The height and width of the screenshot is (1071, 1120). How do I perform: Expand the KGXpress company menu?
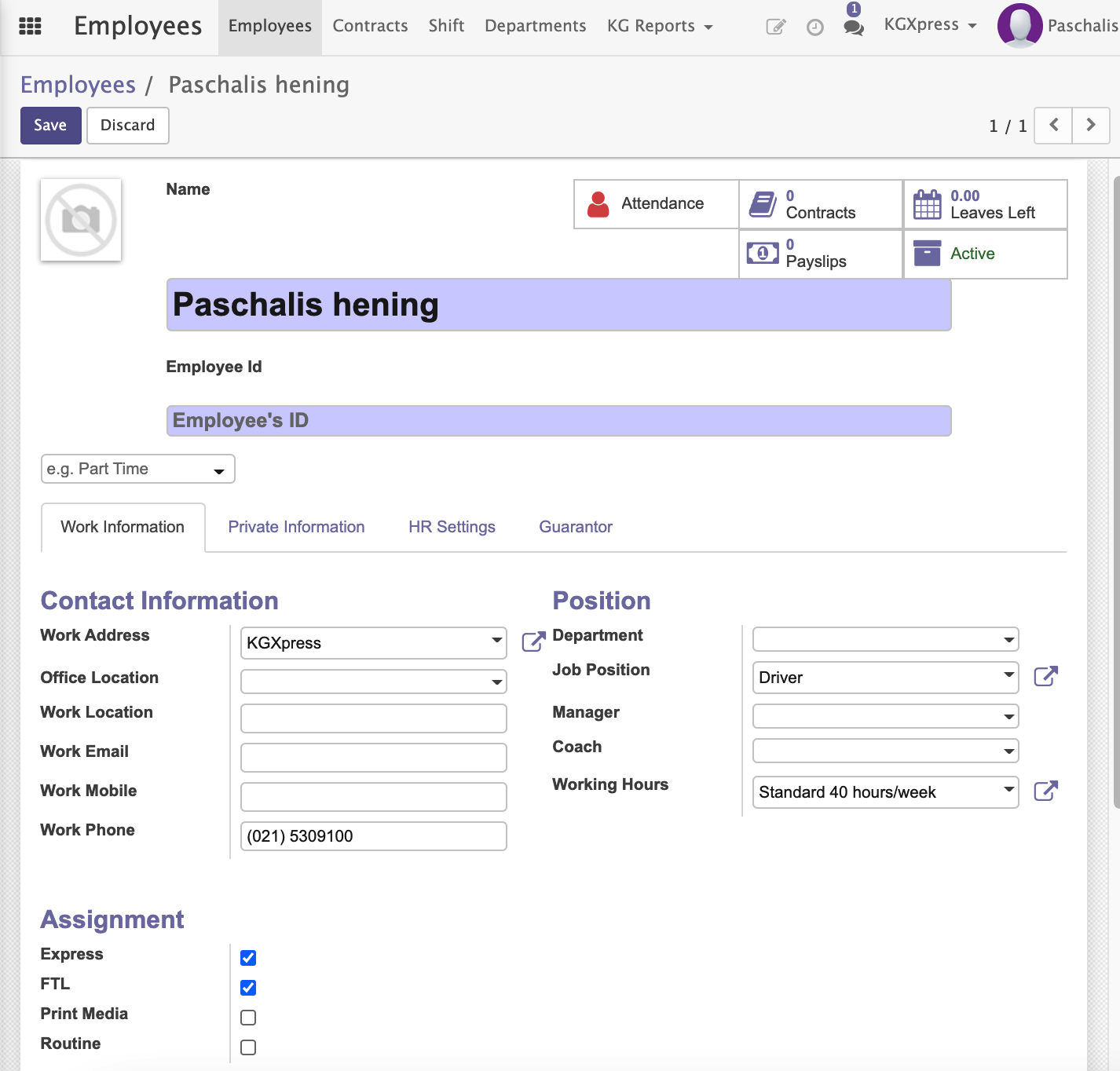click(x=930, y=25)
